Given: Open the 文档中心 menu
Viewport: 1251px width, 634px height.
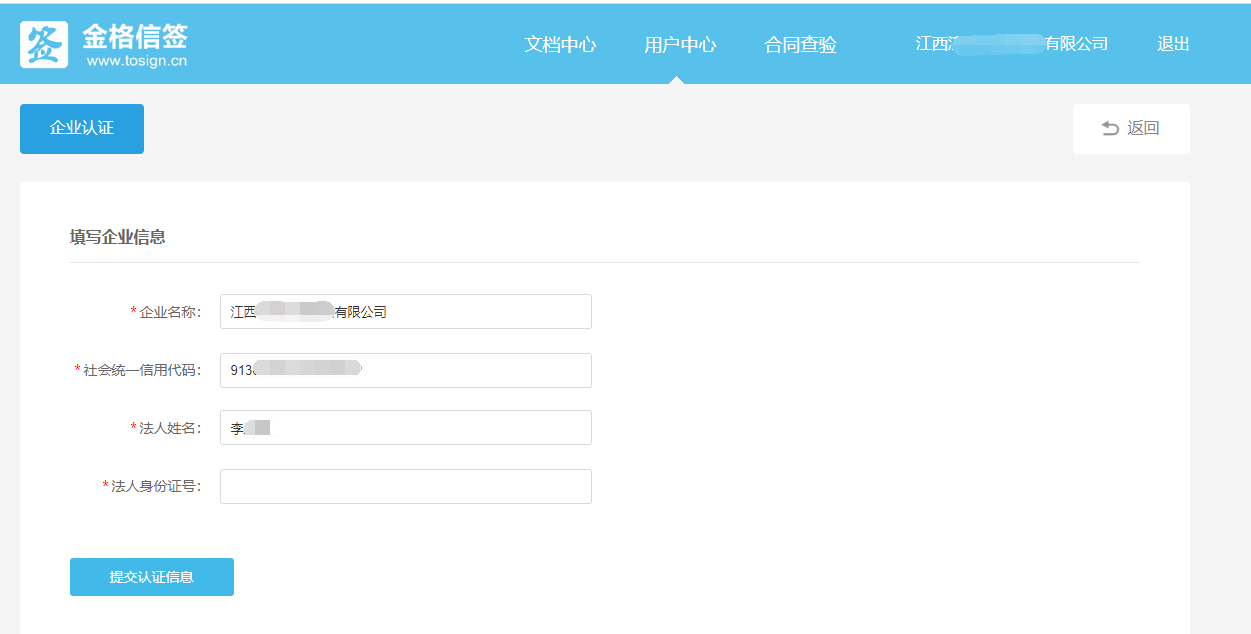Looking at the screenshot, I should pyautogui.click(x=560, y=45).
